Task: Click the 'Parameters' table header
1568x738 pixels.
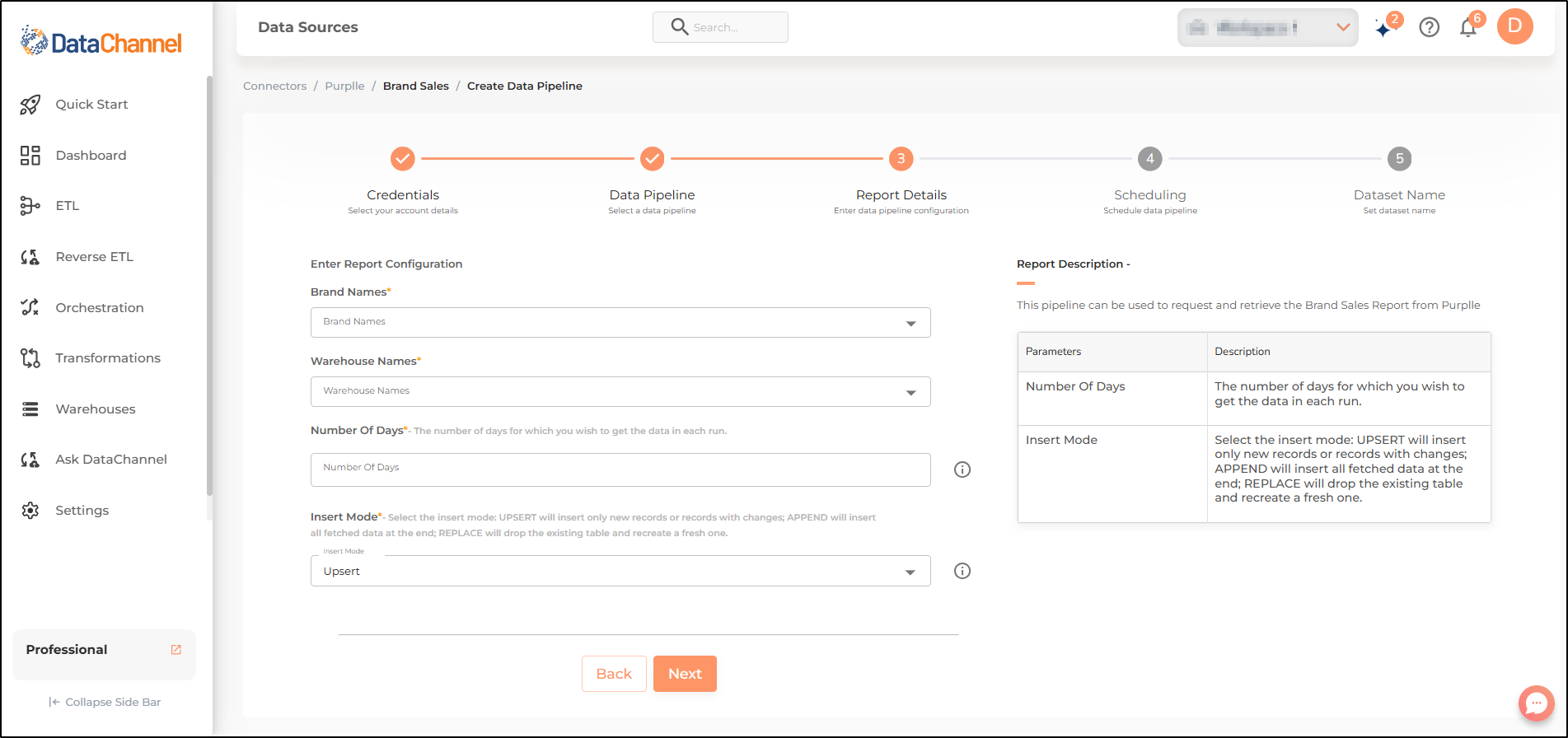Action: tap(1112, 352)
